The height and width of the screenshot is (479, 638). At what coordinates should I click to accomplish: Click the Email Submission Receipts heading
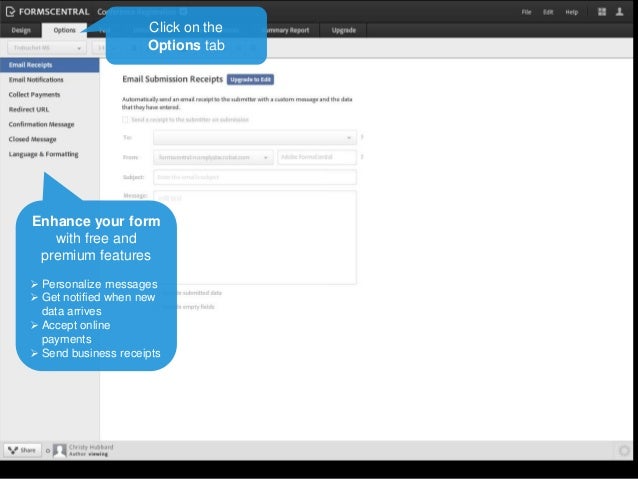[x=173, y=79]
